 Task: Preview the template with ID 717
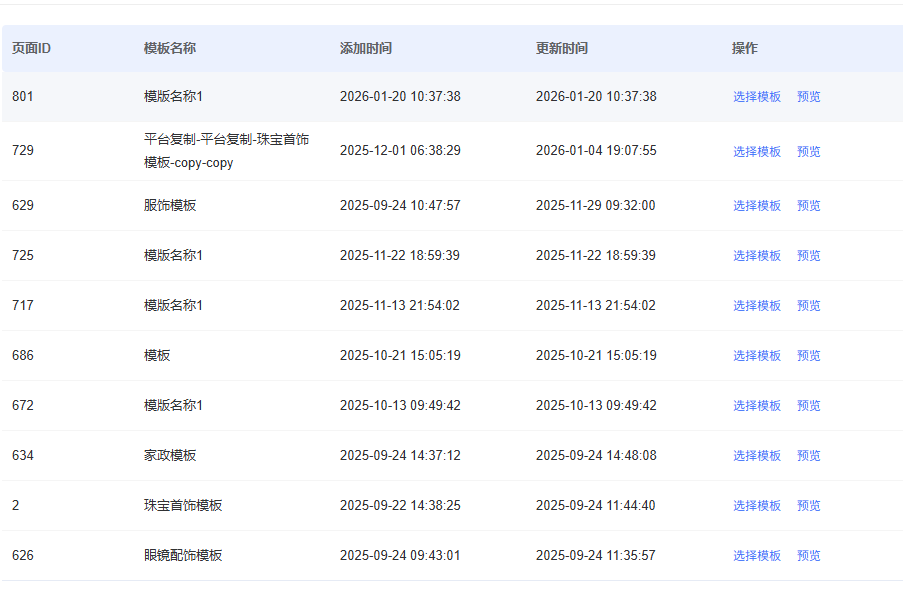click(x=808, y=306)
